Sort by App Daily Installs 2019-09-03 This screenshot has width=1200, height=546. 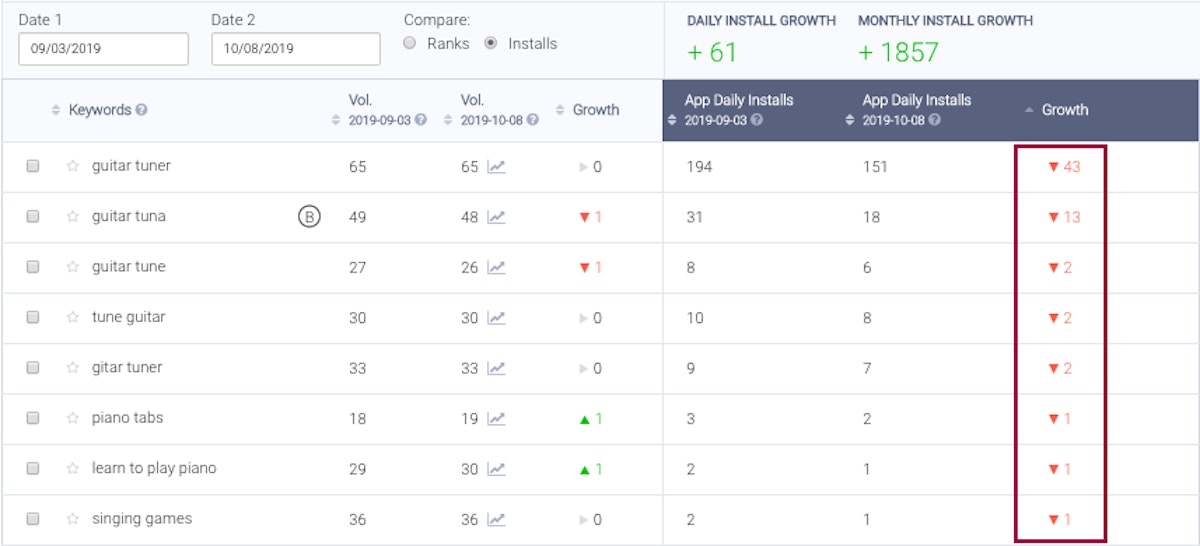[672, 120]
